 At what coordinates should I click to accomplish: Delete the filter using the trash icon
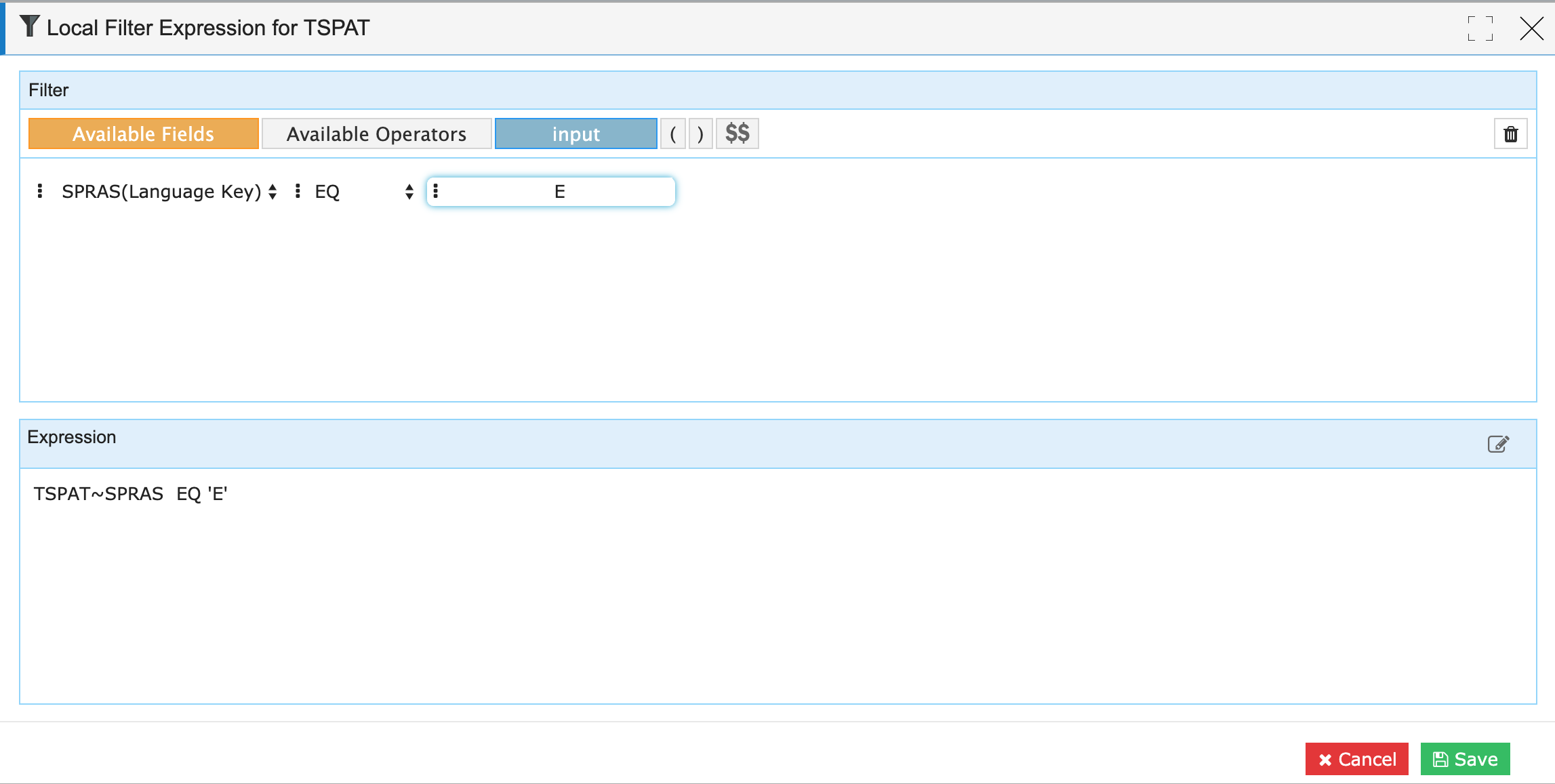(x=1510, y=133)
